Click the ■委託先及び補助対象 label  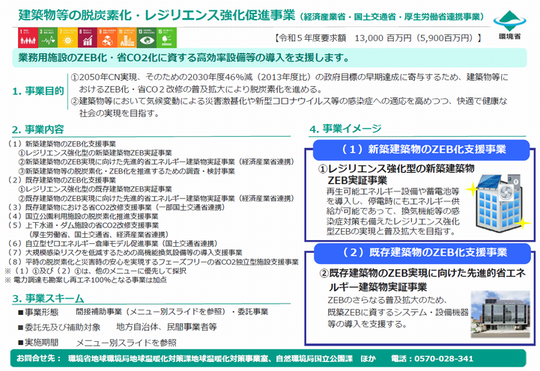pos(59,327)
